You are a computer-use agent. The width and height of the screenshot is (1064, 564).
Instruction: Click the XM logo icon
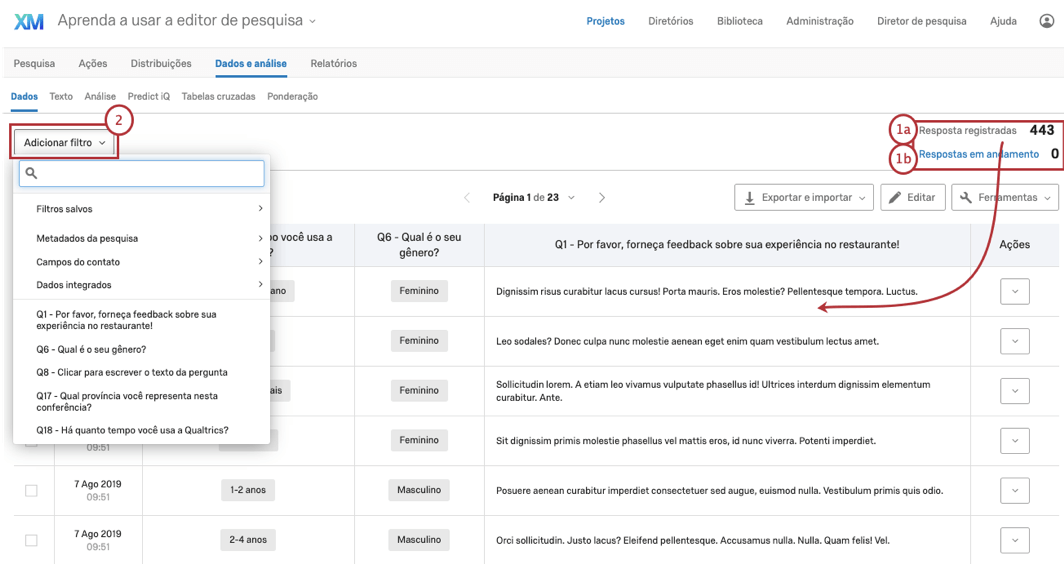(x=29, y=21)
